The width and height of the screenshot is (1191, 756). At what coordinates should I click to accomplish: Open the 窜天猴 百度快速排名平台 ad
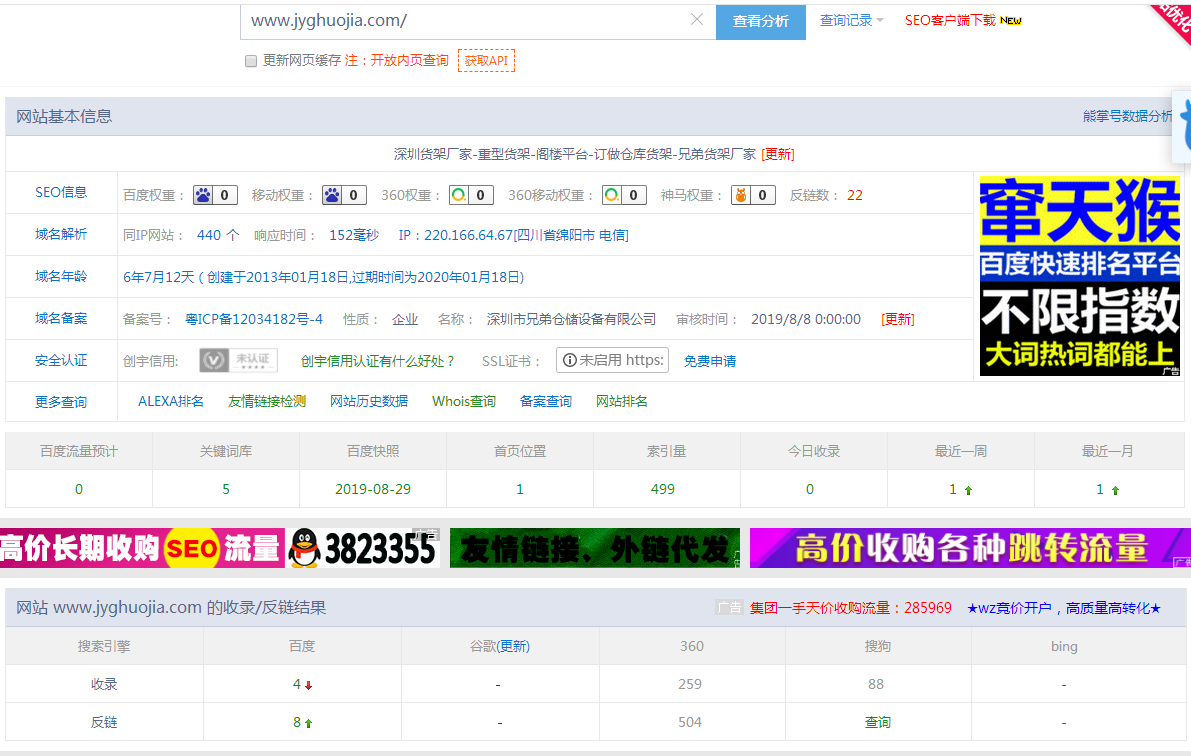1079,276
